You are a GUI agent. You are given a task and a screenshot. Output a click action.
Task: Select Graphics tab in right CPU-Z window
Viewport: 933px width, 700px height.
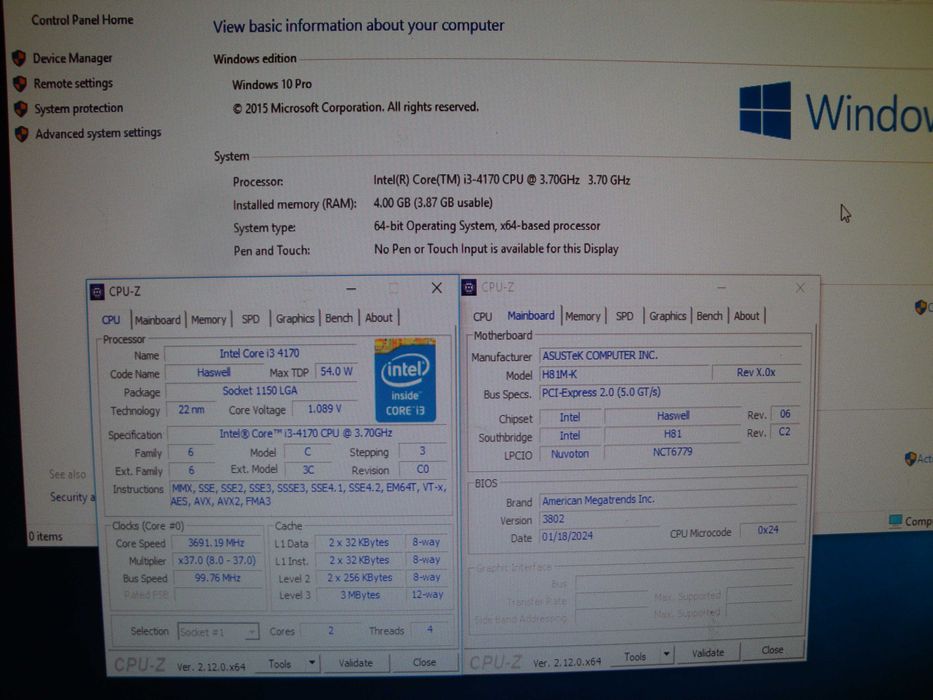668,316
